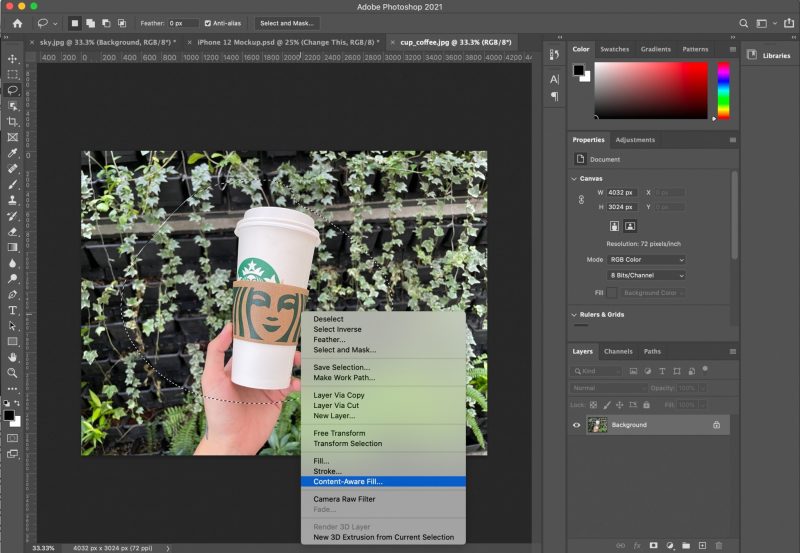800x553 pixels.
Task: Collapse the Canvas section
Action: click(x=574, y=179)
